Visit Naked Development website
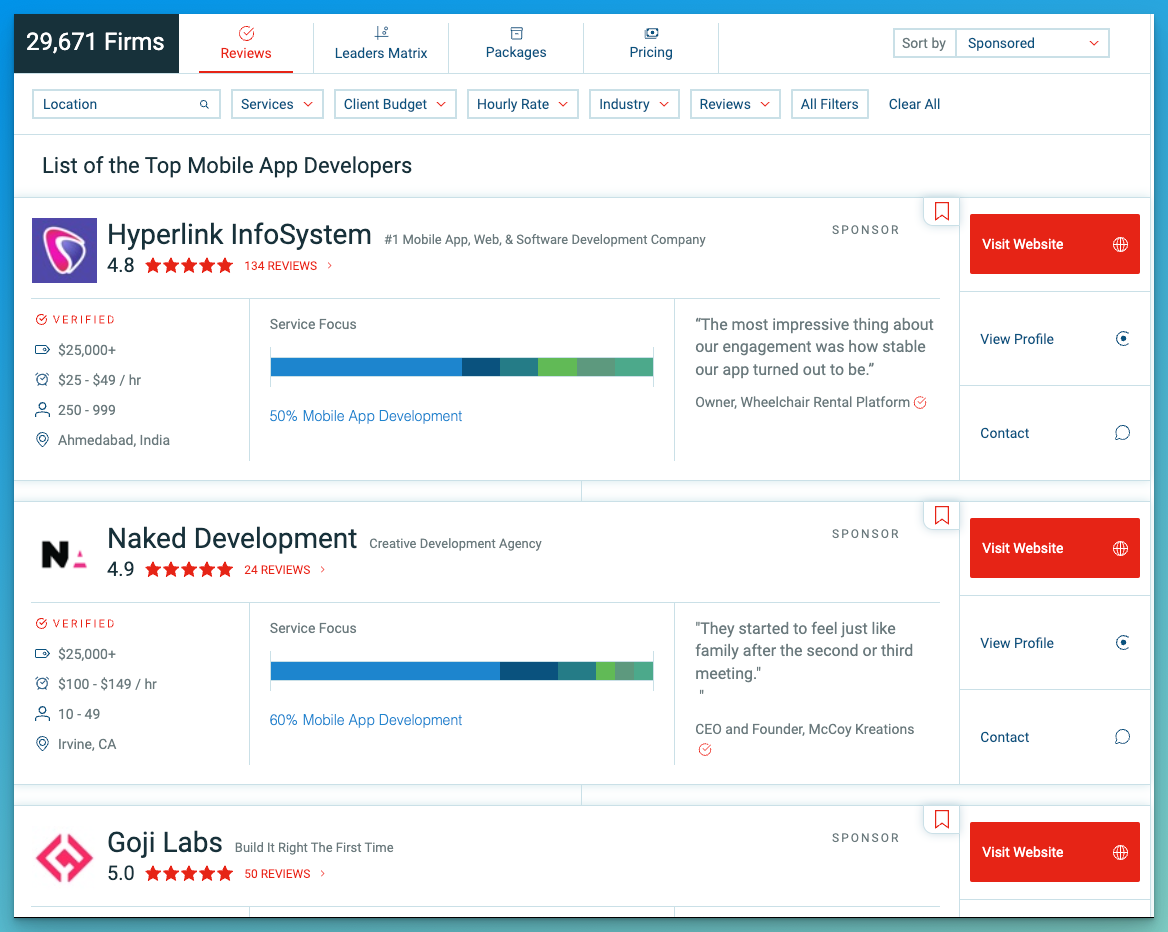The height and width of the screenshot is (932, 1168). (1054, 548)
